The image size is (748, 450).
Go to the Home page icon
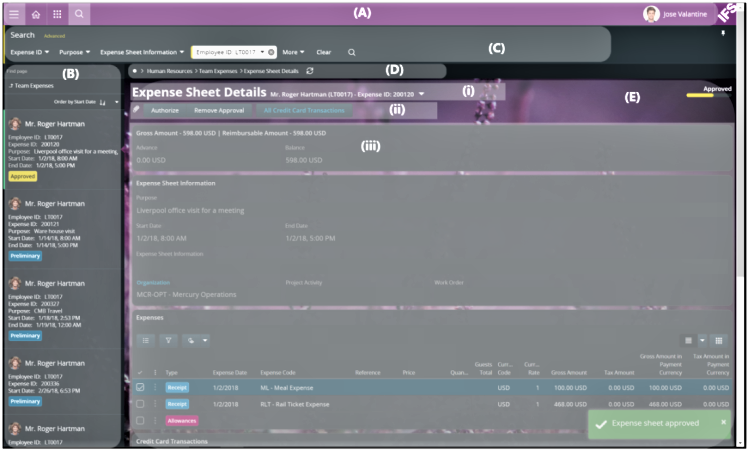(x=36, y=15)
